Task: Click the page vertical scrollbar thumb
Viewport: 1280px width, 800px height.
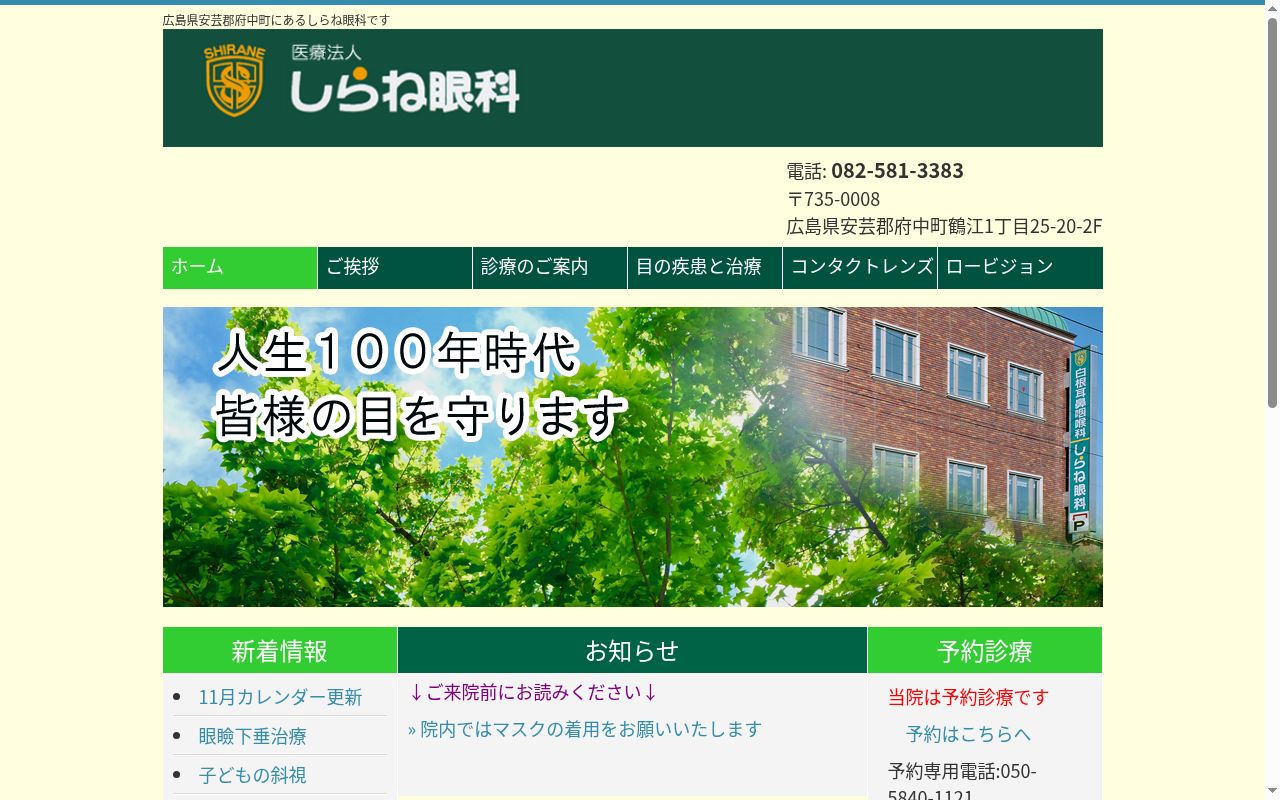Action: [1272, 212]
